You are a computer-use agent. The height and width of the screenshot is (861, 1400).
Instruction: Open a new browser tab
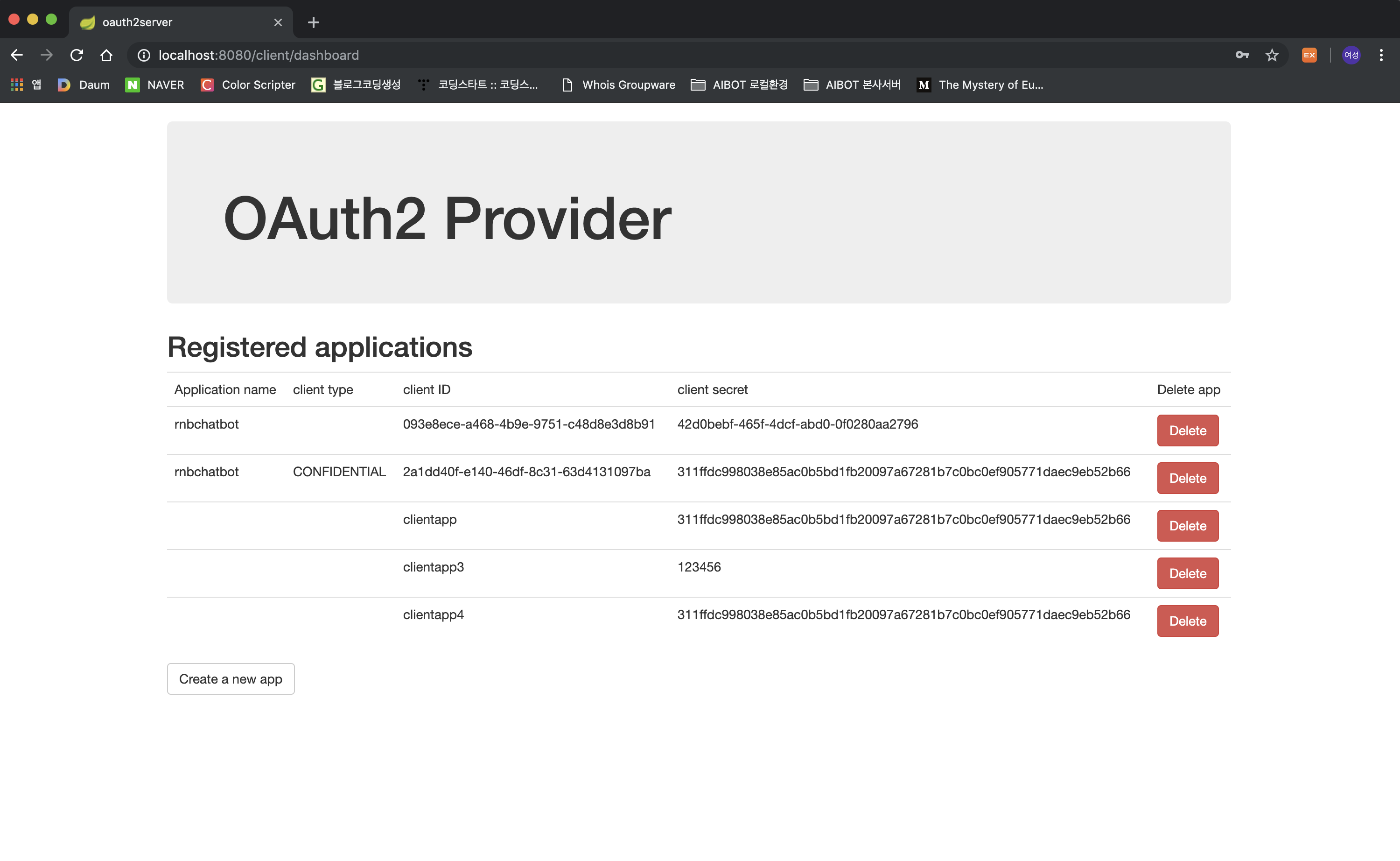coord(313,22)
